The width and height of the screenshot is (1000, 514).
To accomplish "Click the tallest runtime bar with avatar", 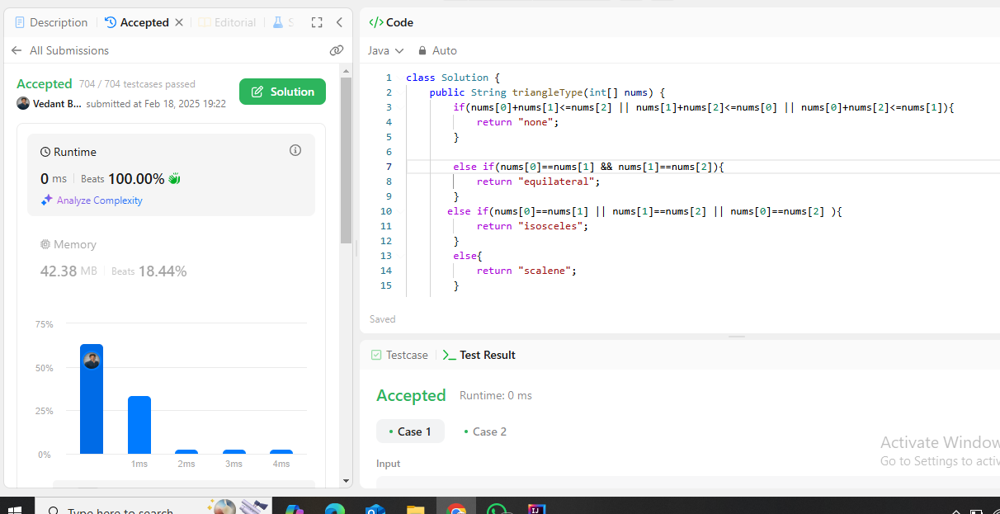I will point(92,399).
